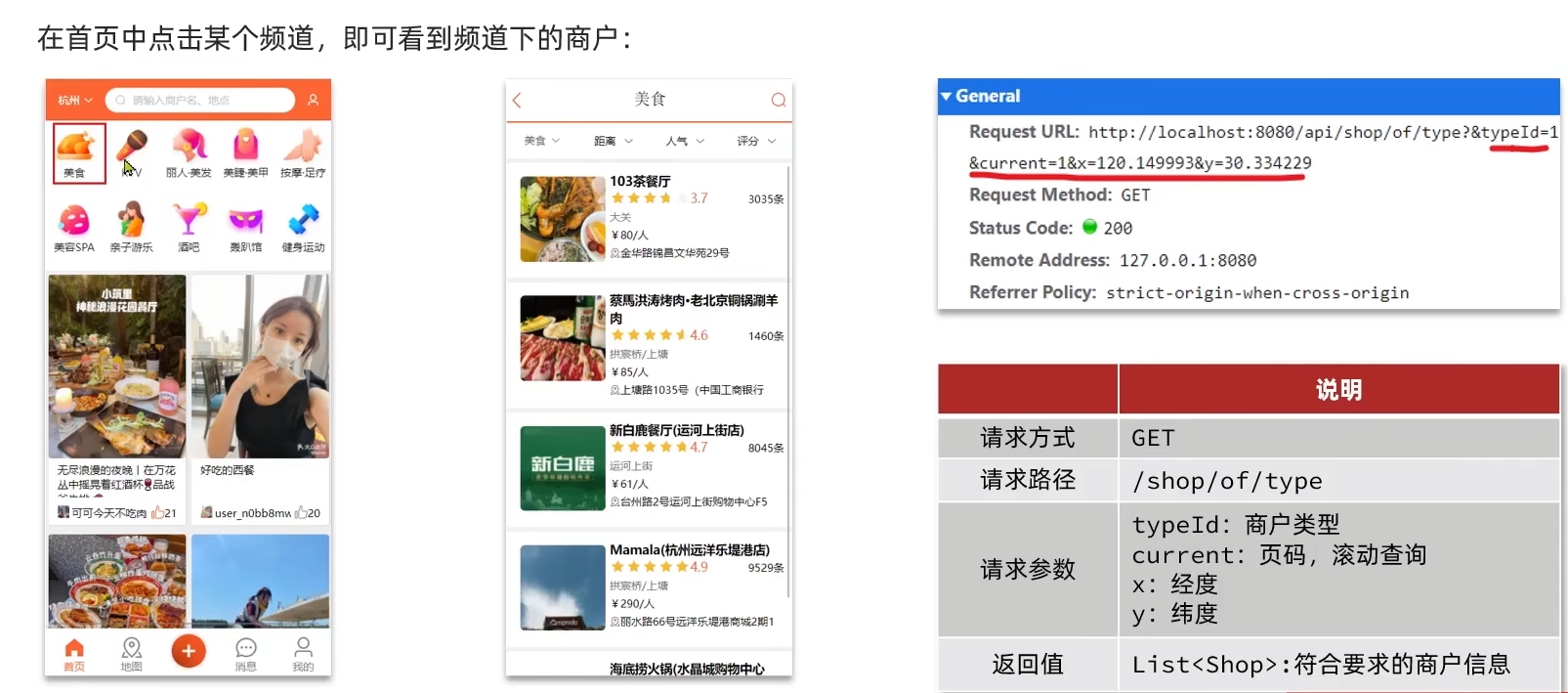1568x693 pixels.
Task: Click the search icon on 美食 page
Action: [779, 100]
